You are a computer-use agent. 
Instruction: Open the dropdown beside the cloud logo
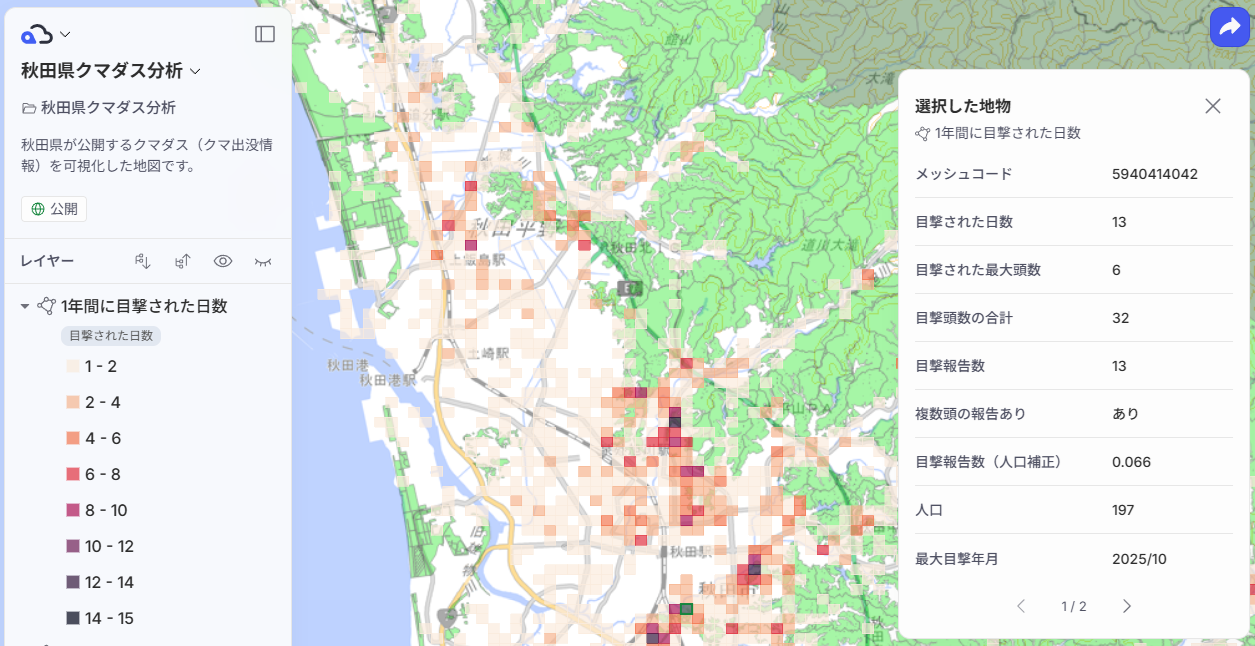point(65,35)
